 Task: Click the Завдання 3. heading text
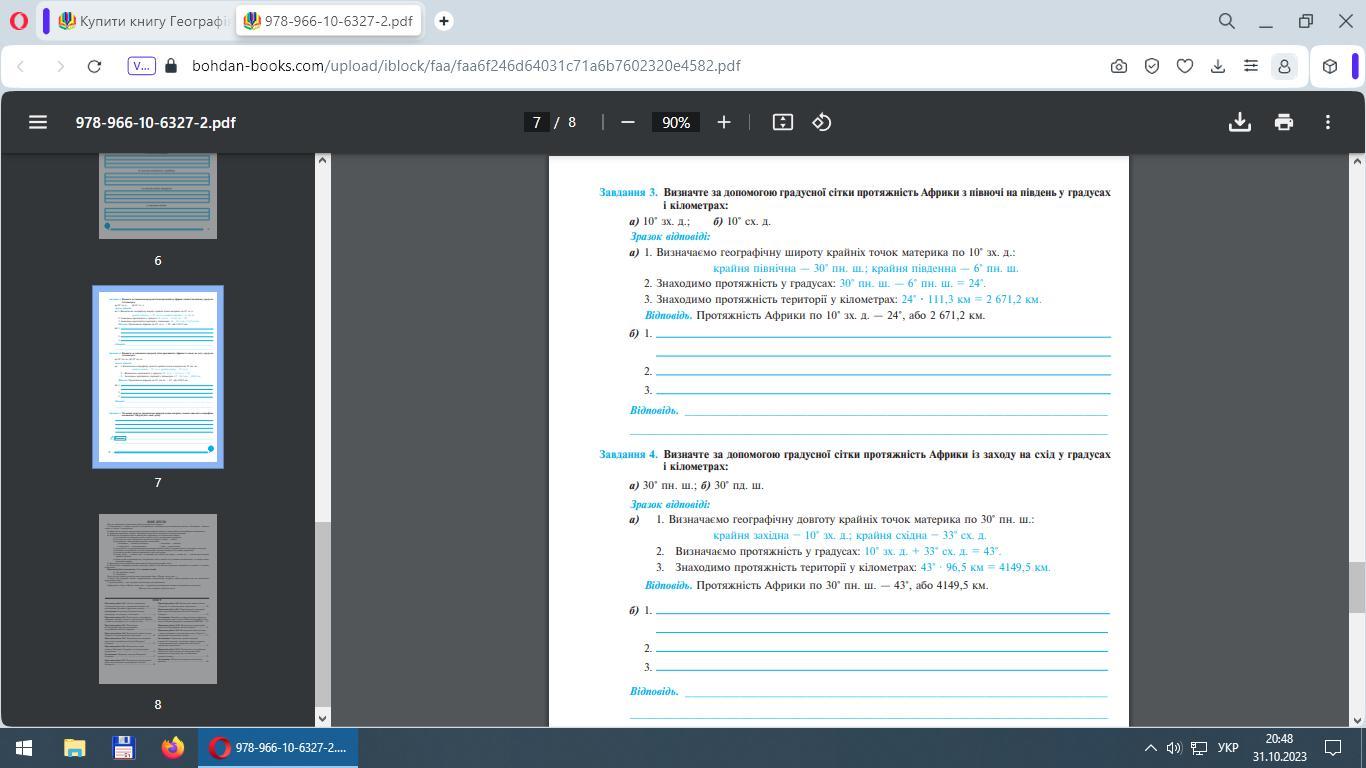(629, 192)
